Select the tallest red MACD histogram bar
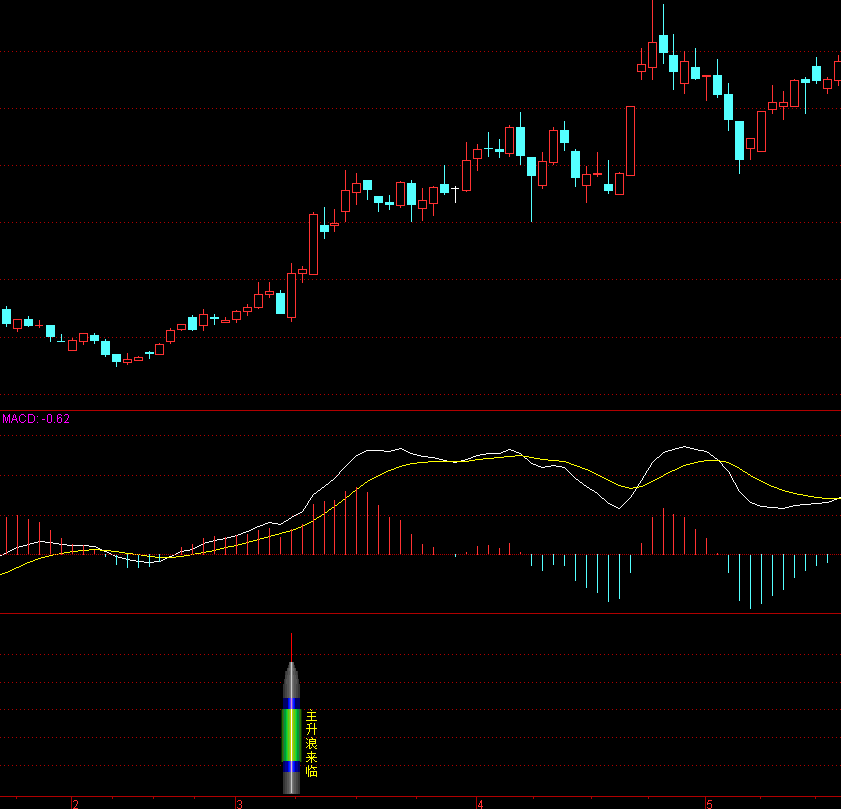841x809 pixels. click(x=356, y=521)
